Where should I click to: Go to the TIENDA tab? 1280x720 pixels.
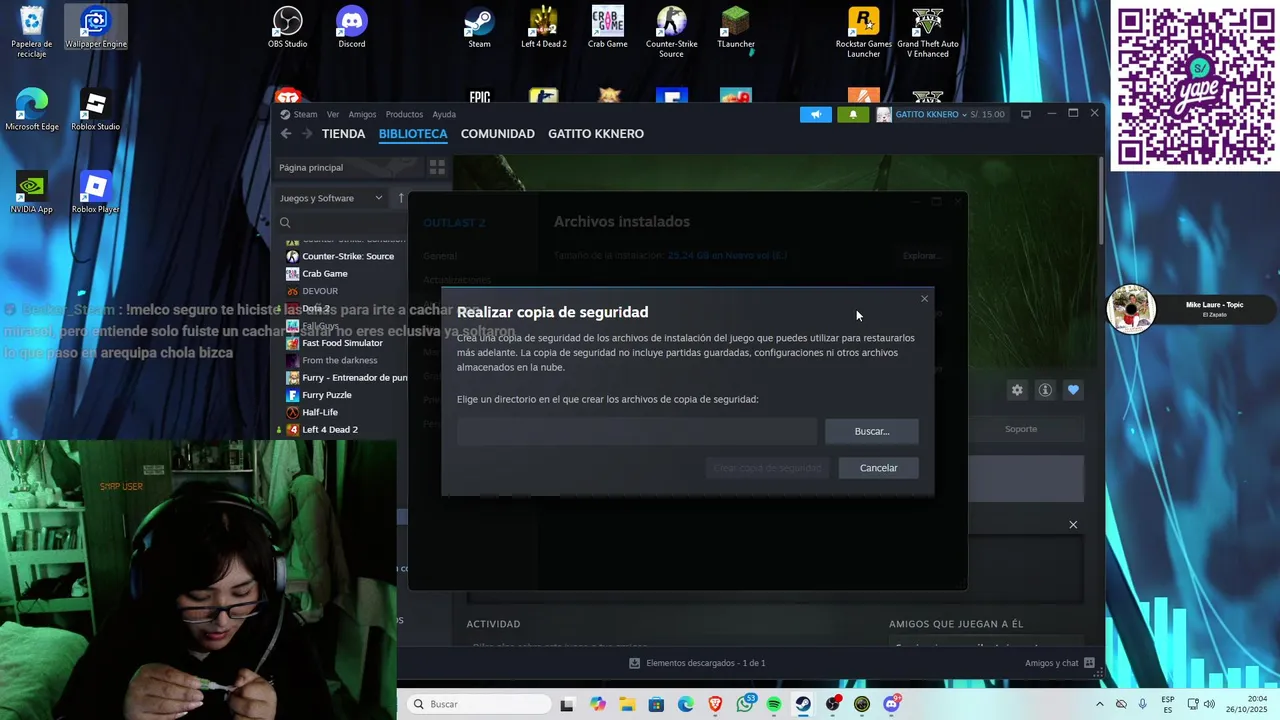(x=343, y=134)
